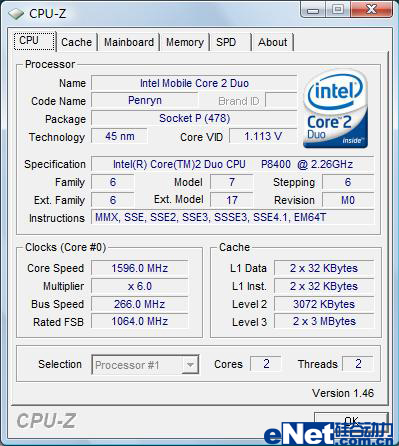Click the Threads count field
The image size is (399, 446).
click(358, 364)
